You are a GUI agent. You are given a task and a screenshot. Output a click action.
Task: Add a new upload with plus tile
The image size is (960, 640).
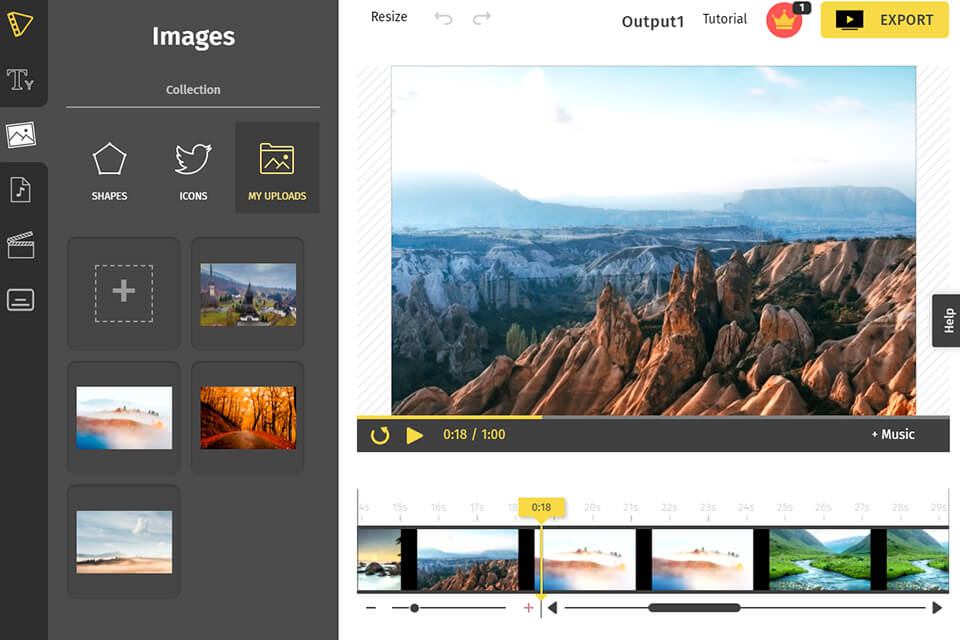[124, 293]
